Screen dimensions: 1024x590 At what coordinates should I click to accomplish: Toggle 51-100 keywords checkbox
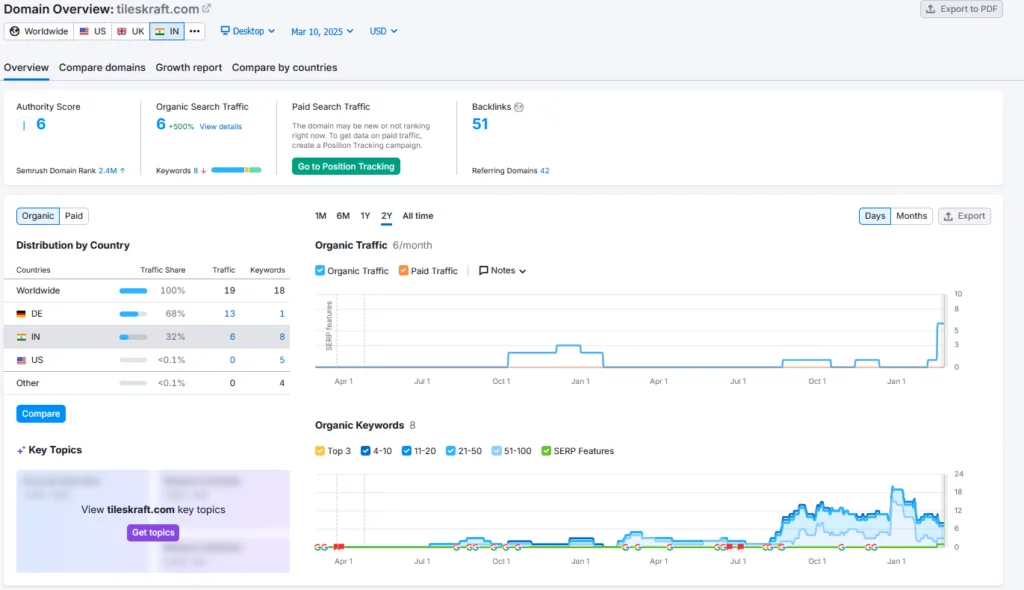coord(496,451)
